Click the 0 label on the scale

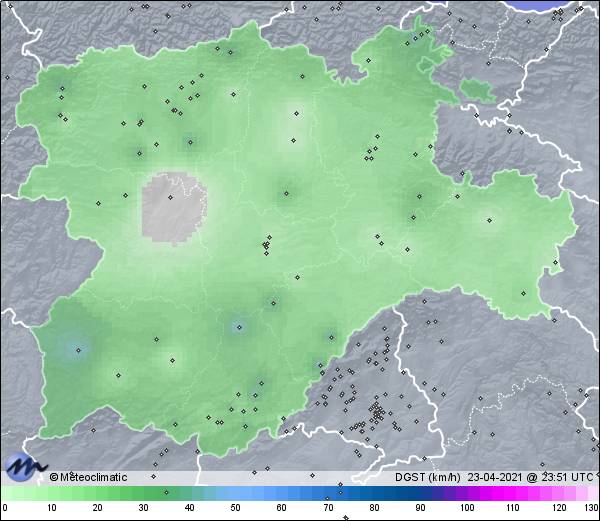coord(5,508)
